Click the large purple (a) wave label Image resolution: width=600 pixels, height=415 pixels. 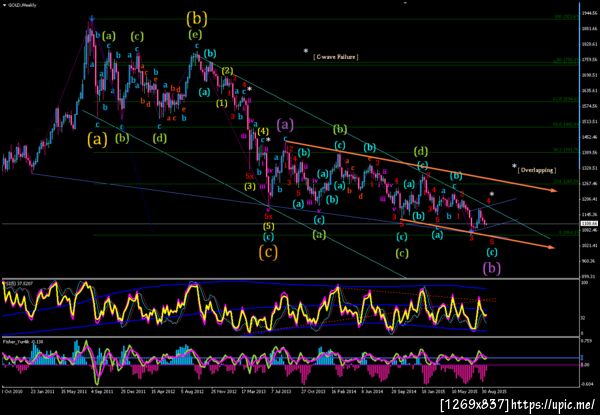pos(285,124)
